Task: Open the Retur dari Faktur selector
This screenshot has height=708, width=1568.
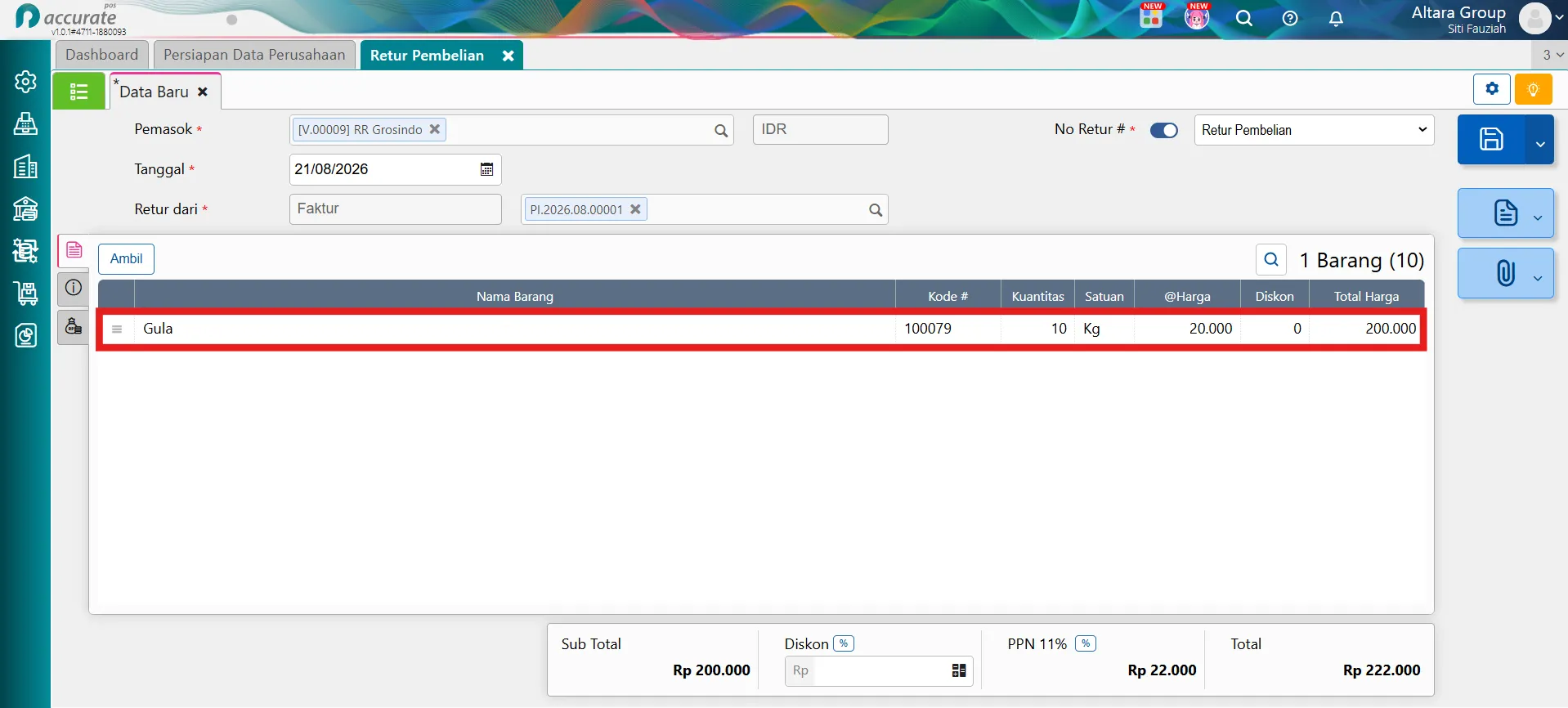Action: point(395,208)
